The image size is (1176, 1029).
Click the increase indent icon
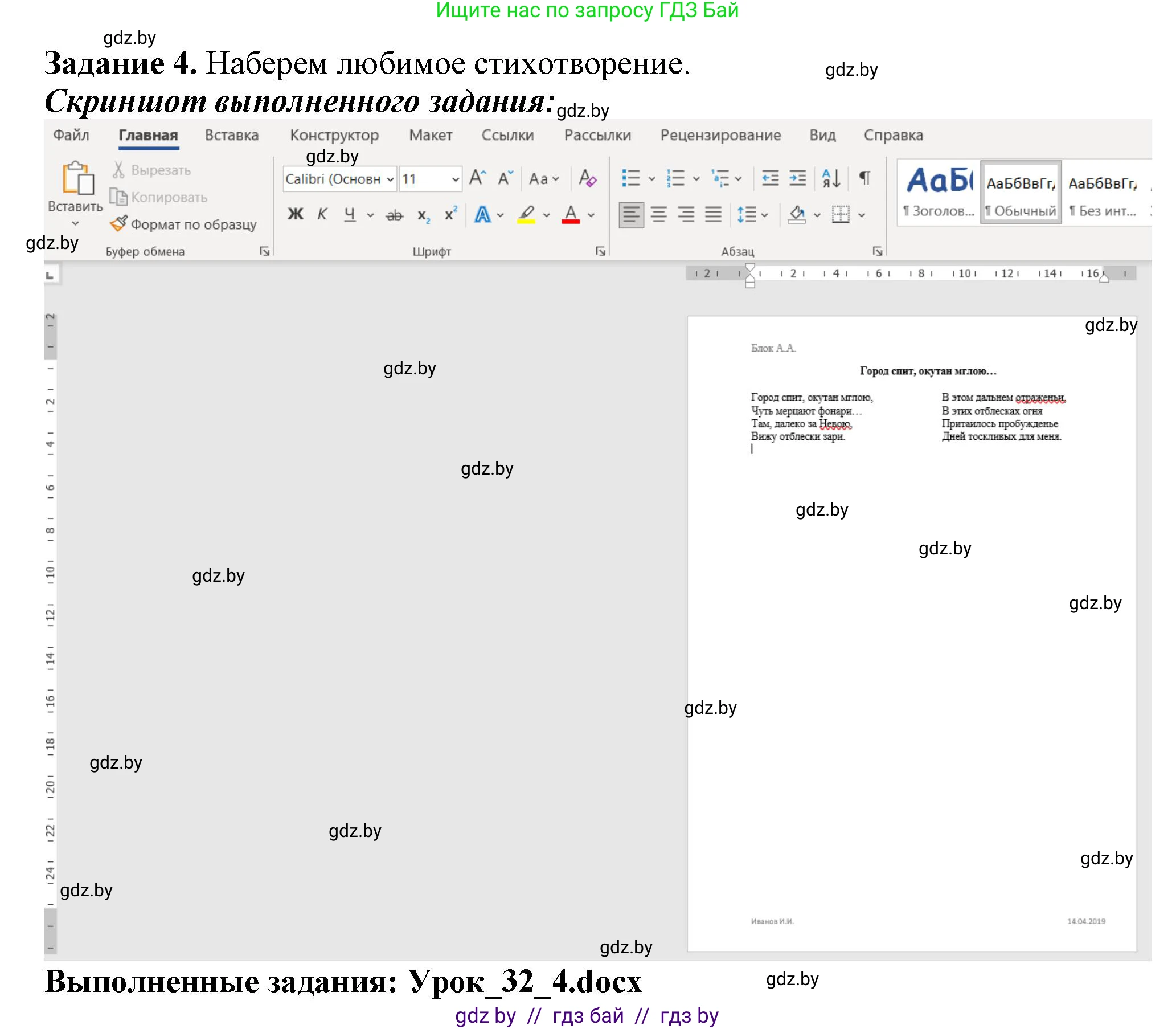[x=797, y=178]
